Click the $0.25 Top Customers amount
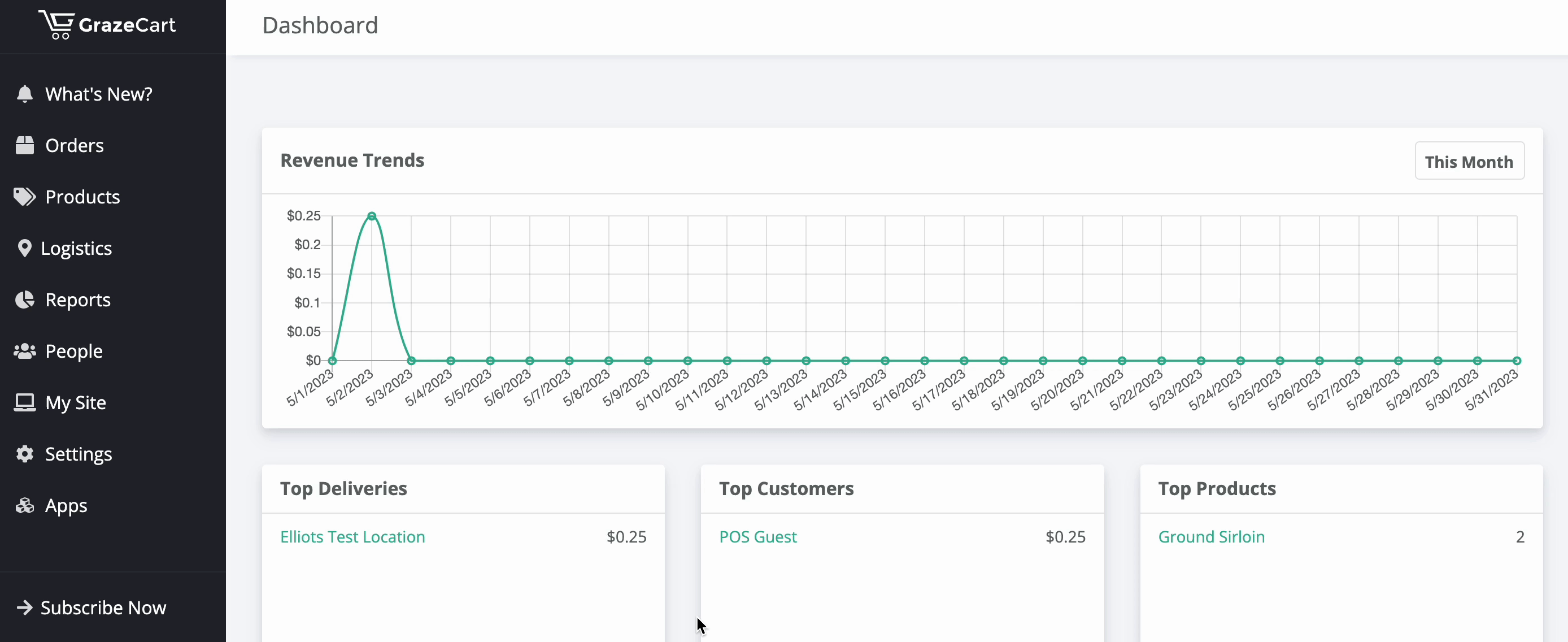1568x642 pixels. [x=1065, y=537]
